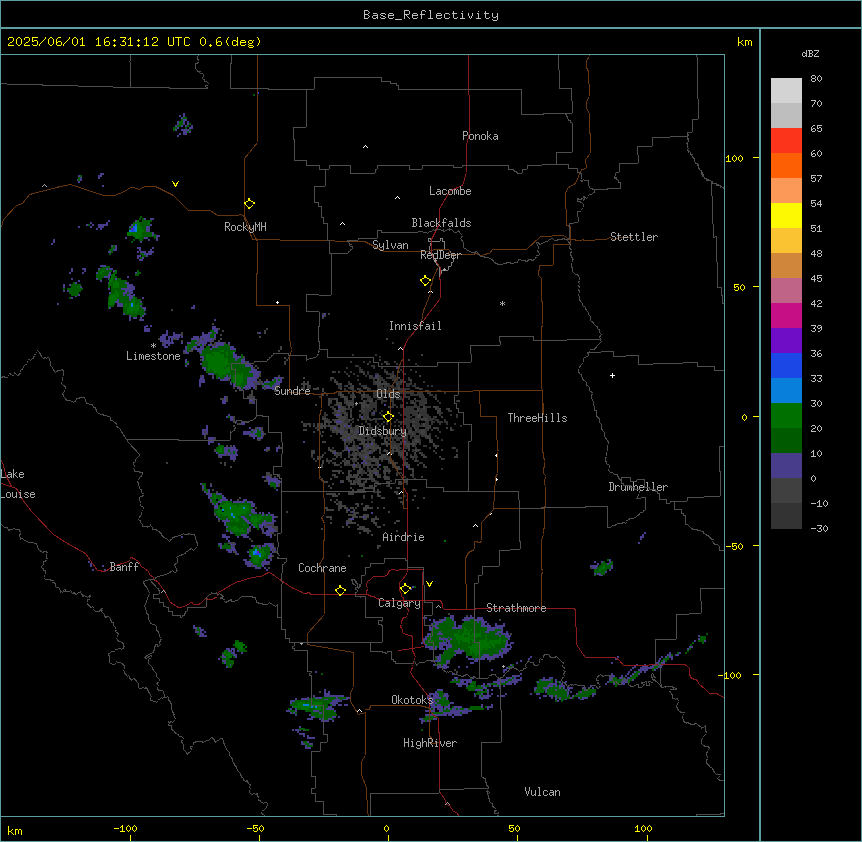Click the yellow diamond marker above Calgary label

pyautogui.click(x=406, y=589)
